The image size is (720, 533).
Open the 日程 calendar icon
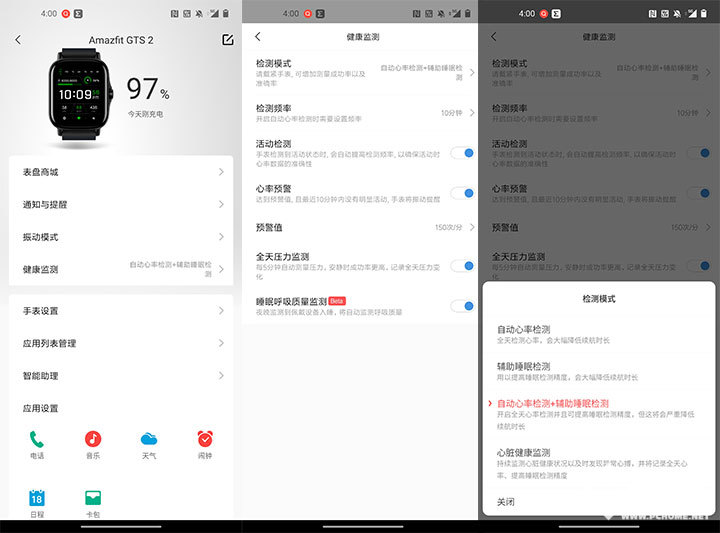click(37, 497)
